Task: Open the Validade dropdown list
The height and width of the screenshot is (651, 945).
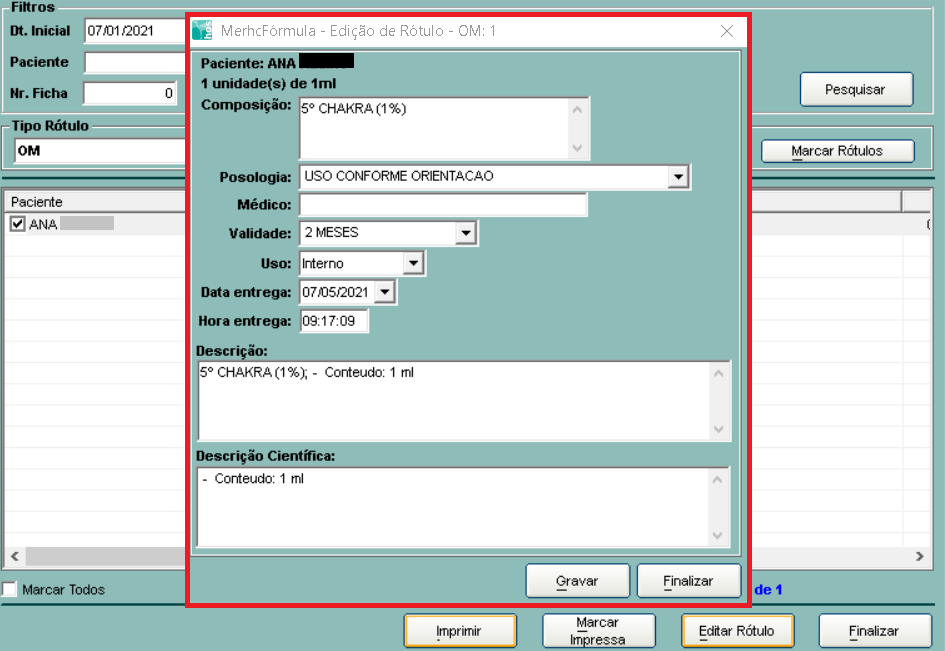Action: pos(465,233)
